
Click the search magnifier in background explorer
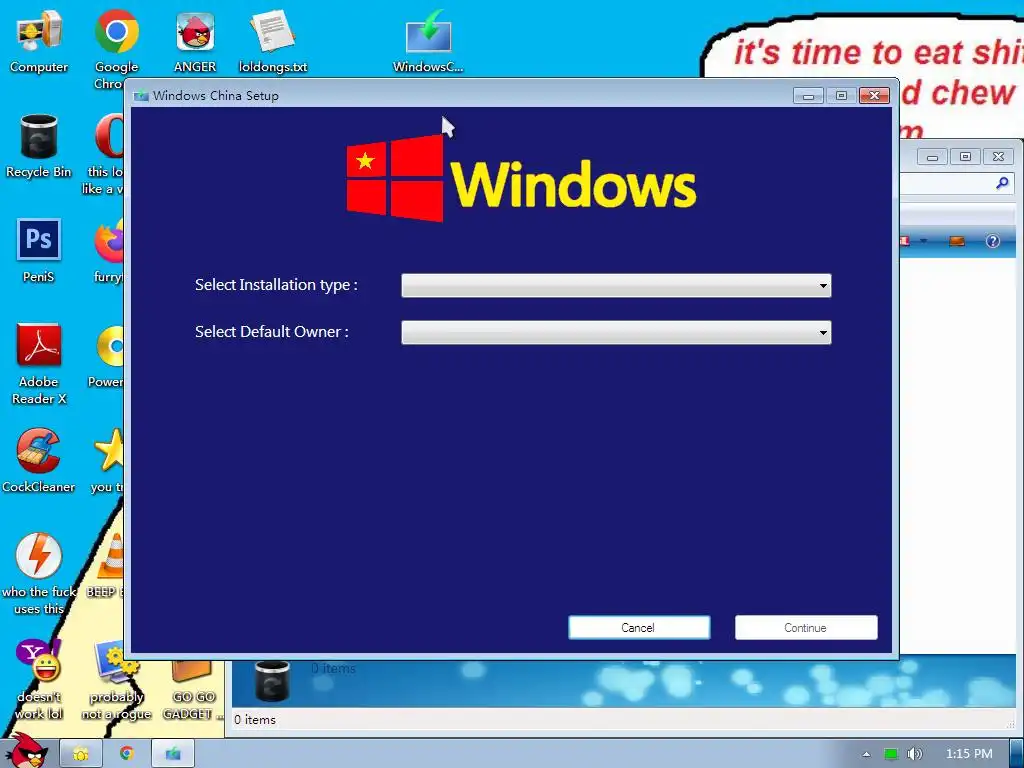(x=1002, y=184)
